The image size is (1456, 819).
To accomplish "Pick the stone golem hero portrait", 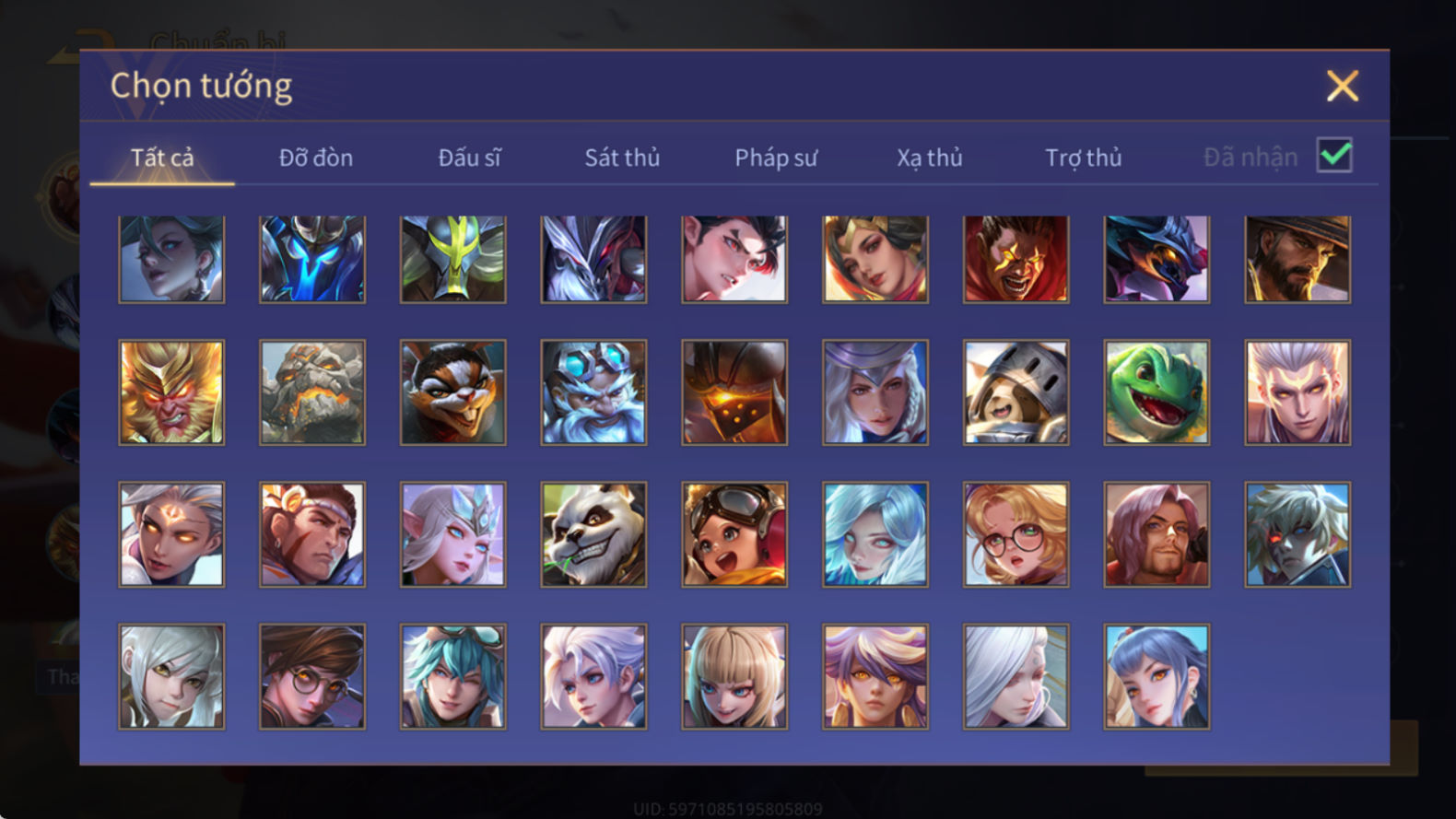I will click(312, 392).
